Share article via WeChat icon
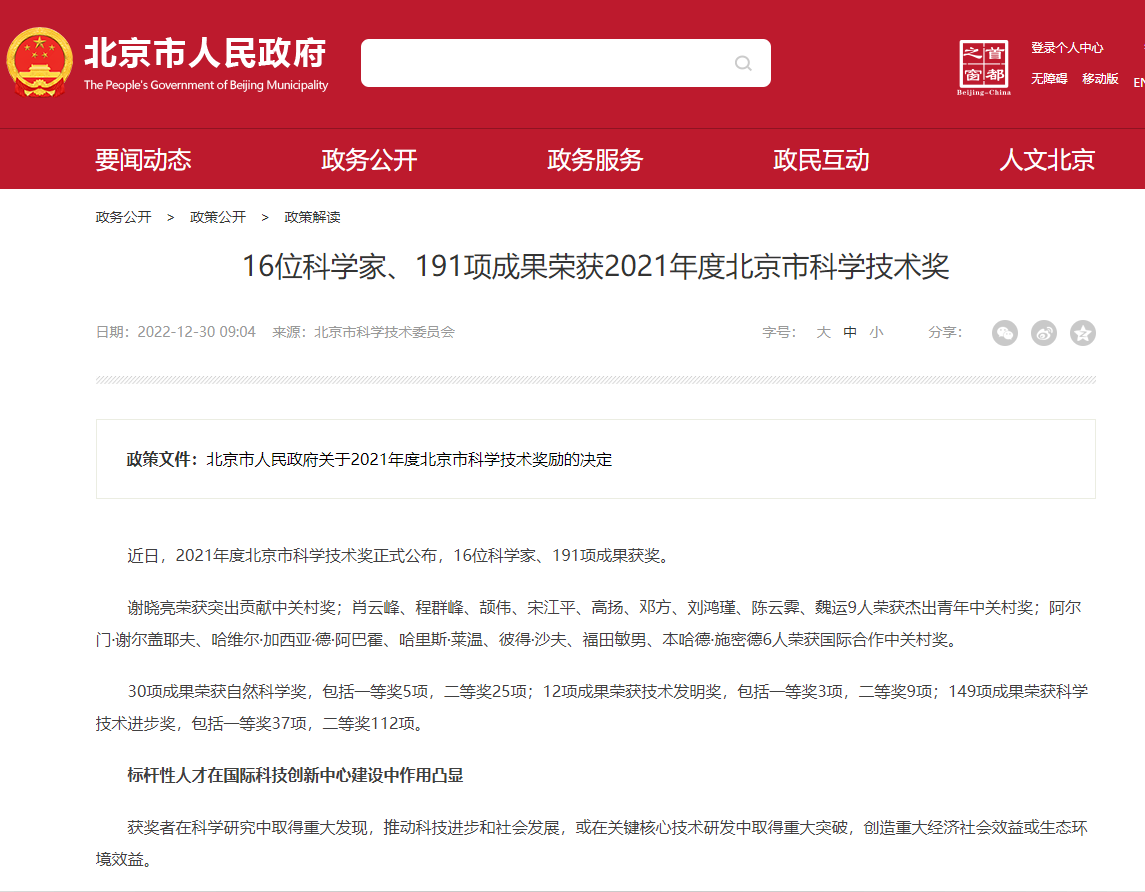 point(1004,333)
